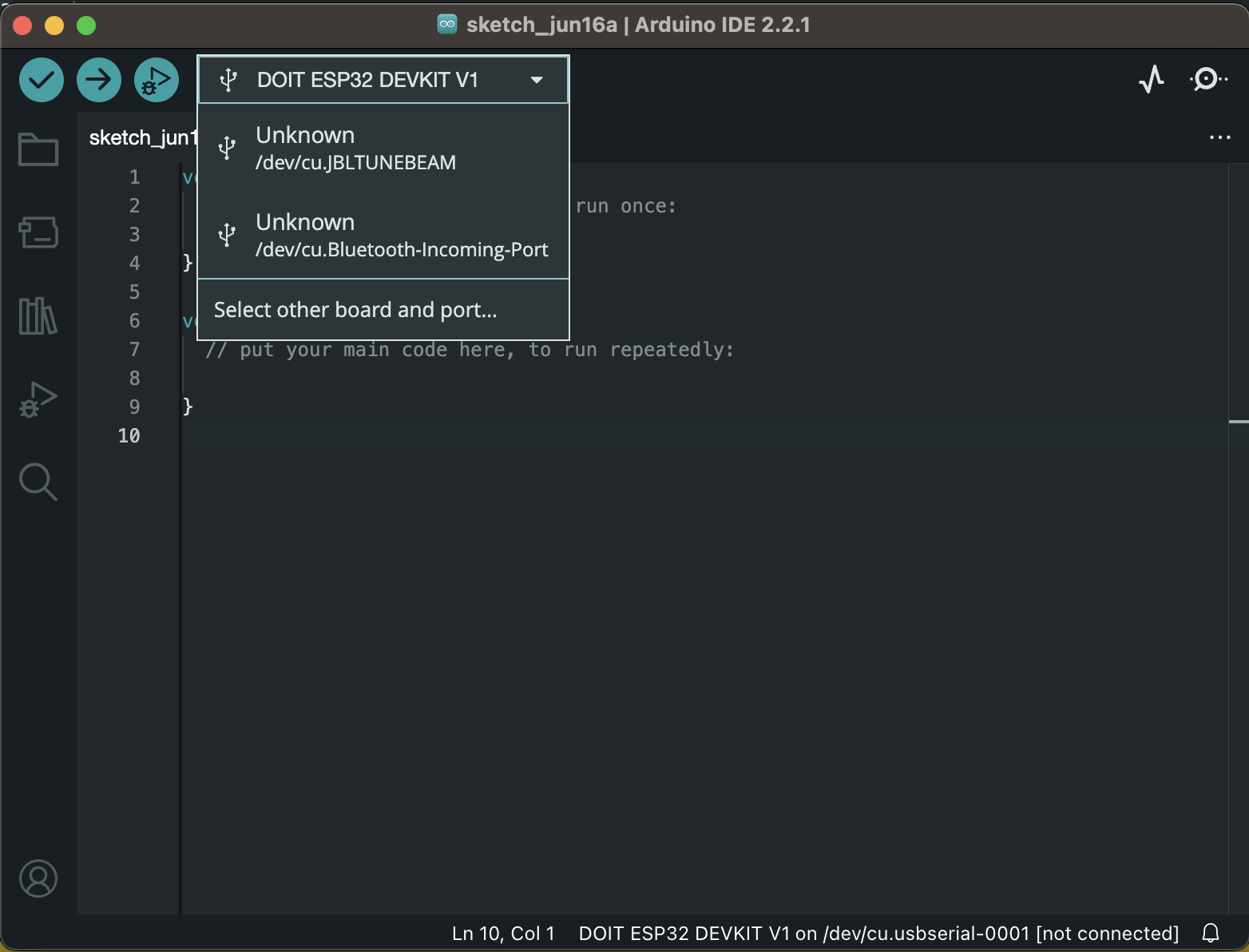Click the 'put your main code here' comment
The image size is (1249, 952).
[x=470, y=350]
